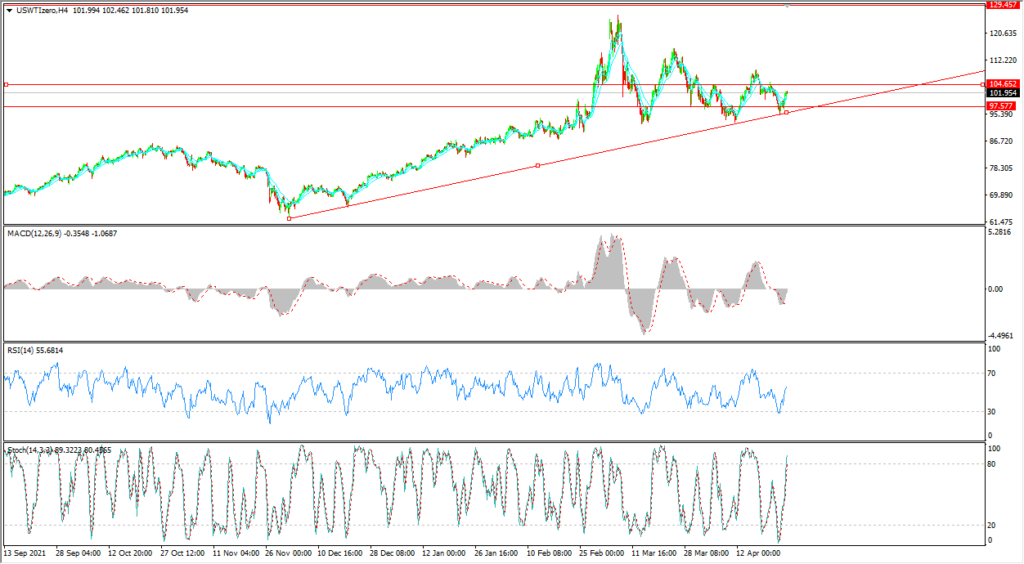This screenshot has height=564, width=1024.
Task: Click the 28 Mar 08:00 date label
Action: pos(706,553)
